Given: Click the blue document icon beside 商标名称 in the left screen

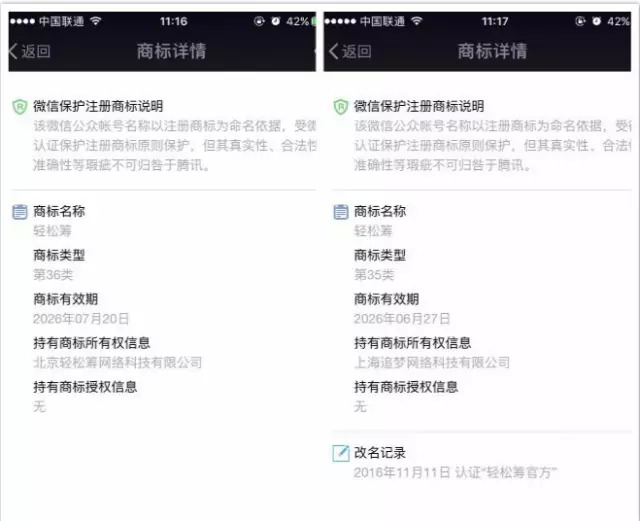Looking at the screenshot, I should 20,212.
